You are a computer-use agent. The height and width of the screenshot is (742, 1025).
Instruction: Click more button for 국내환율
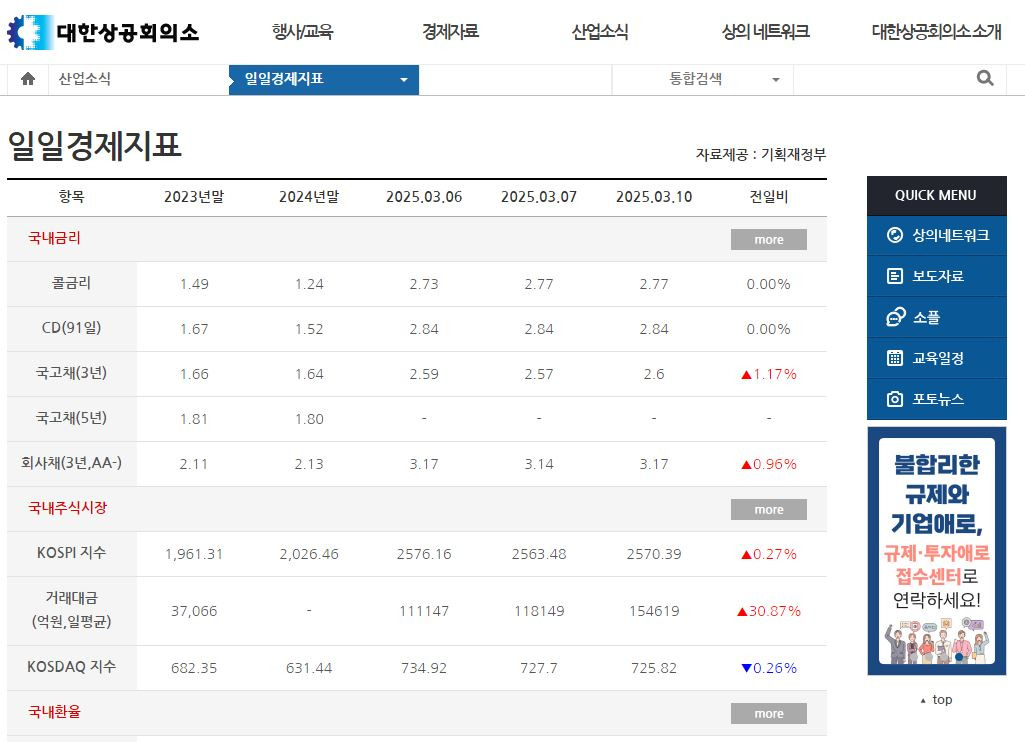(x=769, y=713)
